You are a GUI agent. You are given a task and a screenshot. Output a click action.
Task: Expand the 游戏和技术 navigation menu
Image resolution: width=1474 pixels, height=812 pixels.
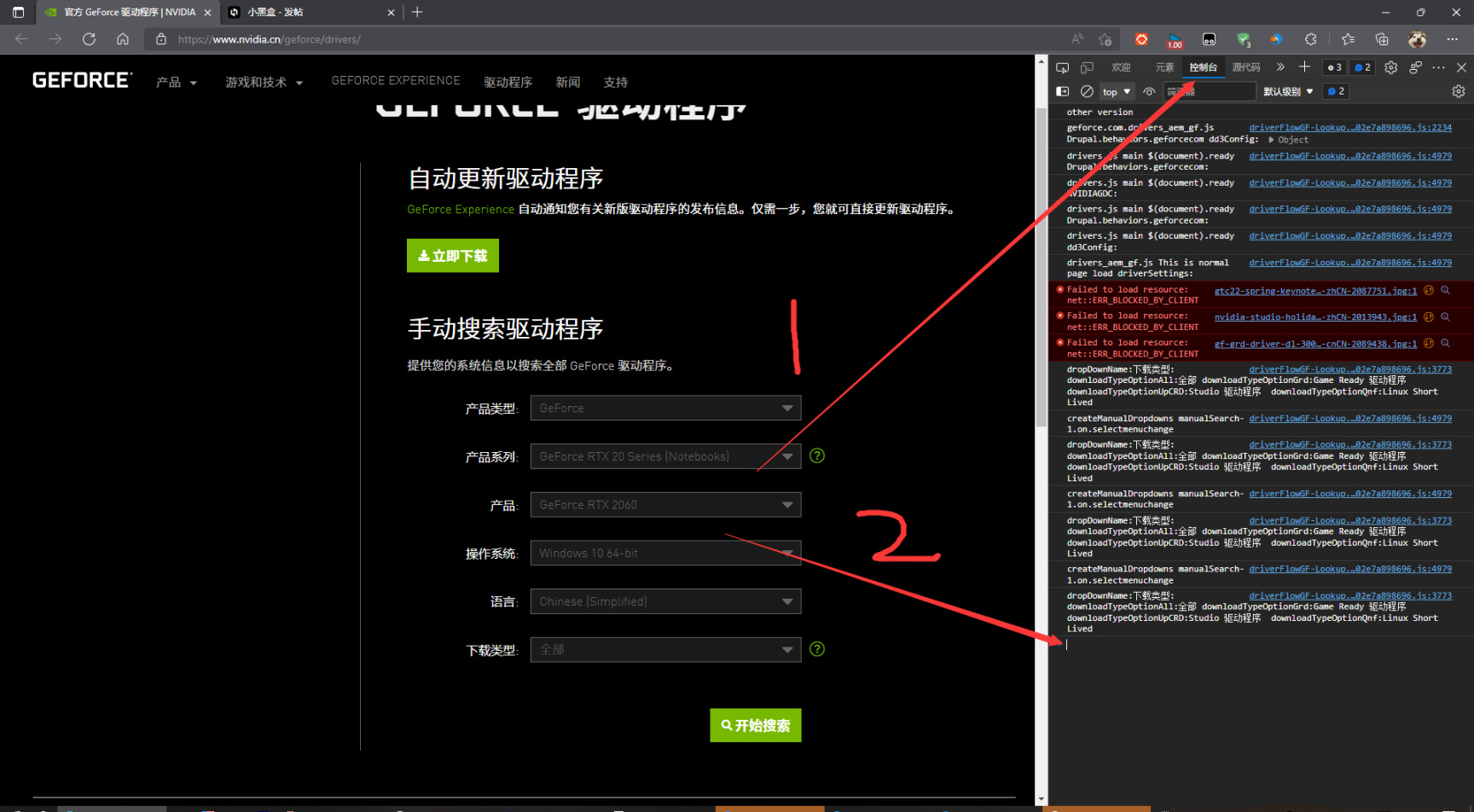(264, 83)
